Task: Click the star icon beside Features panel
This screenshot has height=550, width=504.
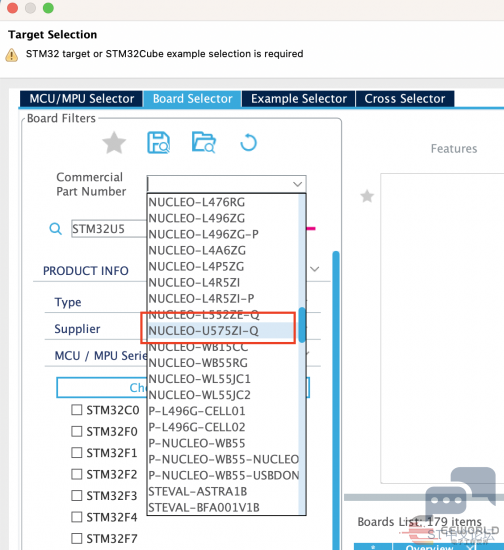Action: point(367,196)
